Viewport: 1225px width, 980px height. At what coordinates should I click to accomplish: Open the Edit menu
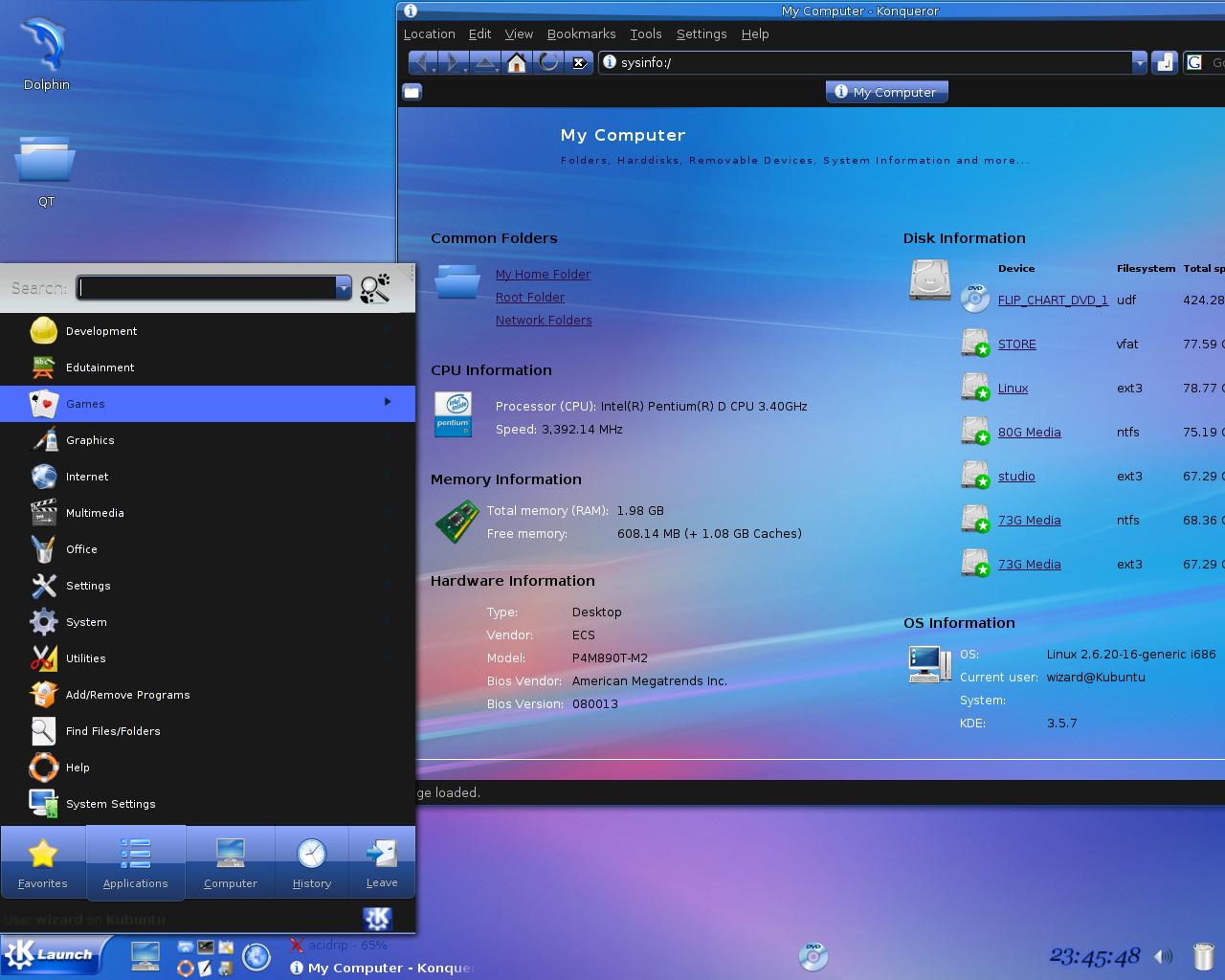click(x=479, y=33)
